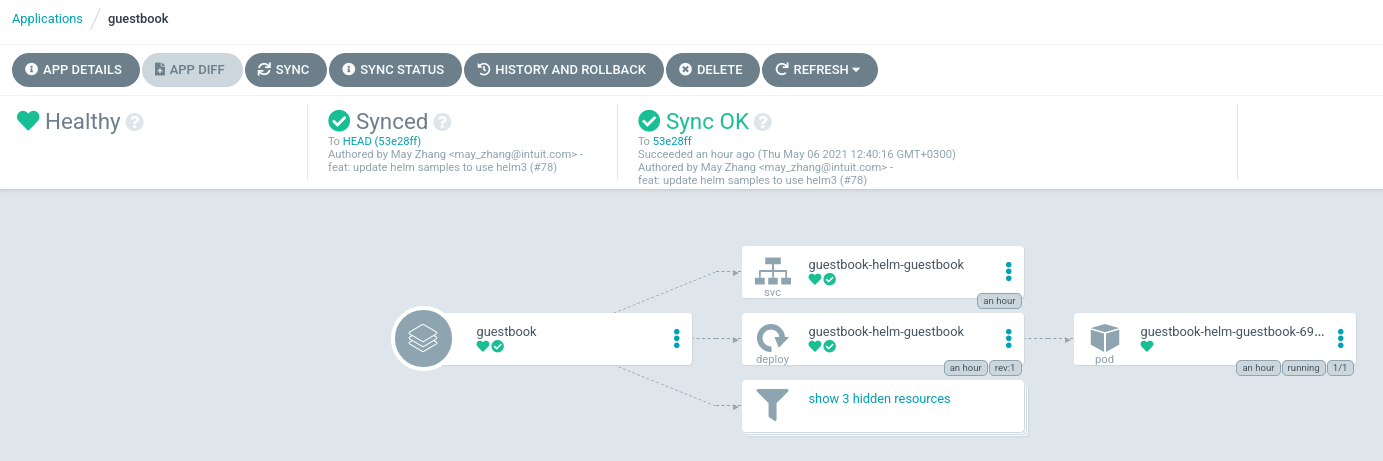Click help icon next to Sync OK

[763, 122]
